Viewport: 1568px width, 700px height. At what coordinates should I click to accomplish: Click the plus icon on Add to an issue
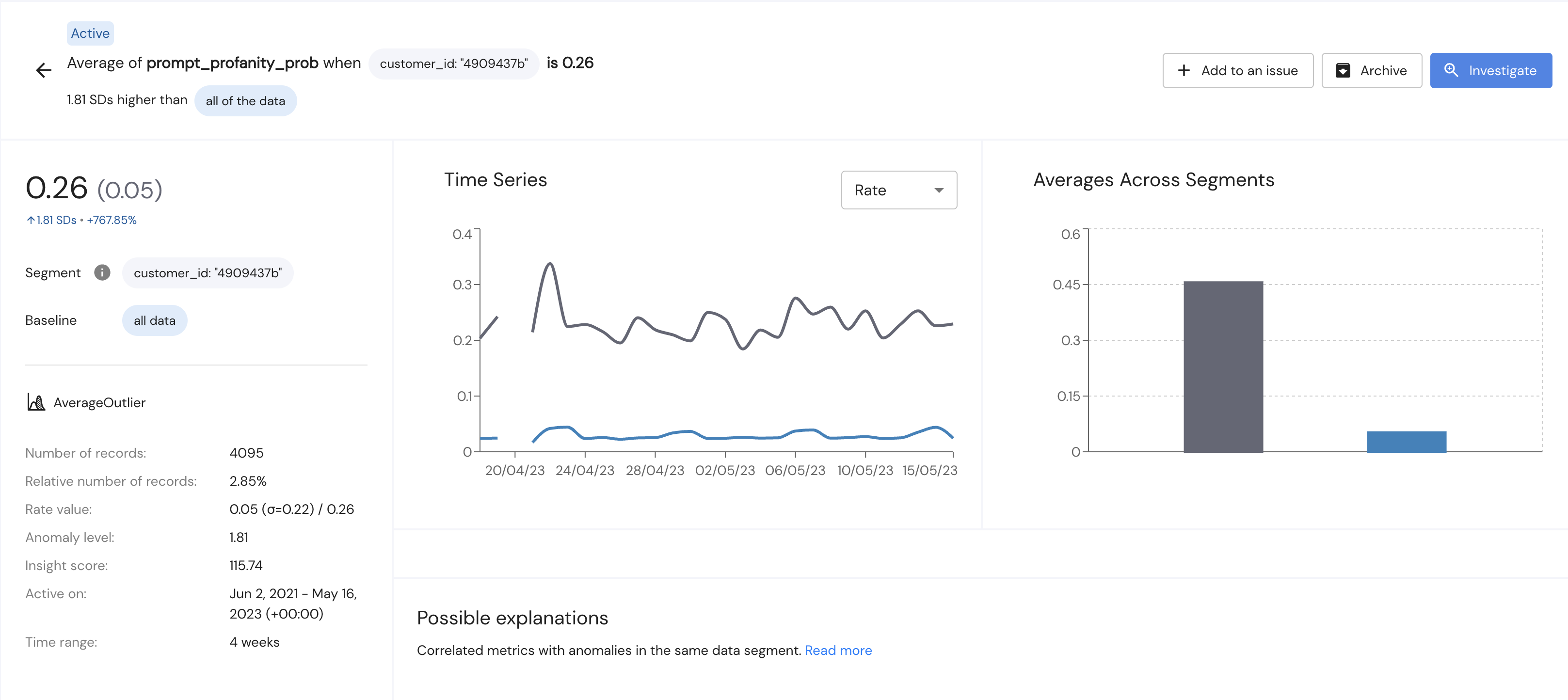pos(1184,71)
